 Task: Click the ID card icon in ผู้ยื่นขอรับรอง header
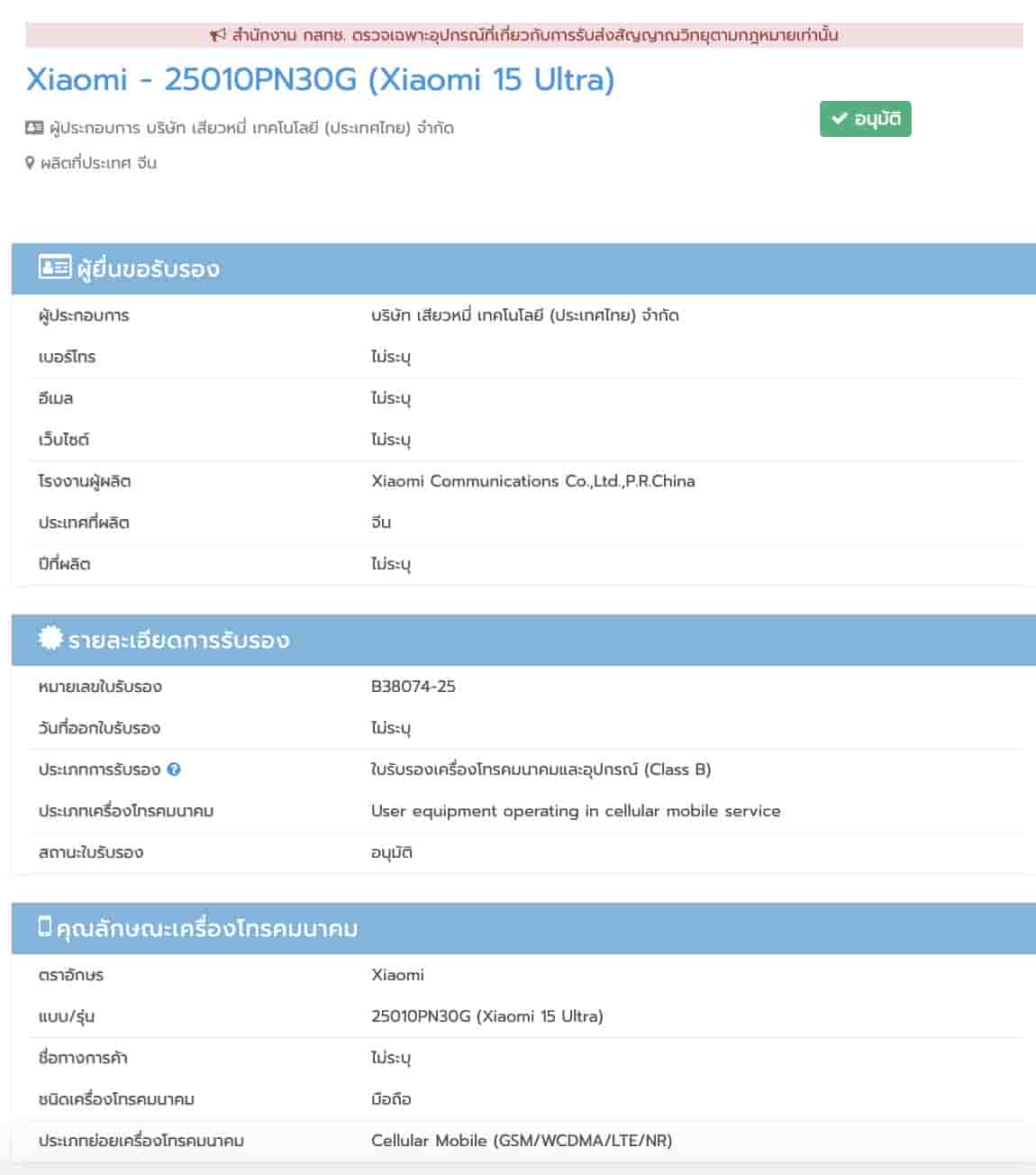click(x=54, y=268)
